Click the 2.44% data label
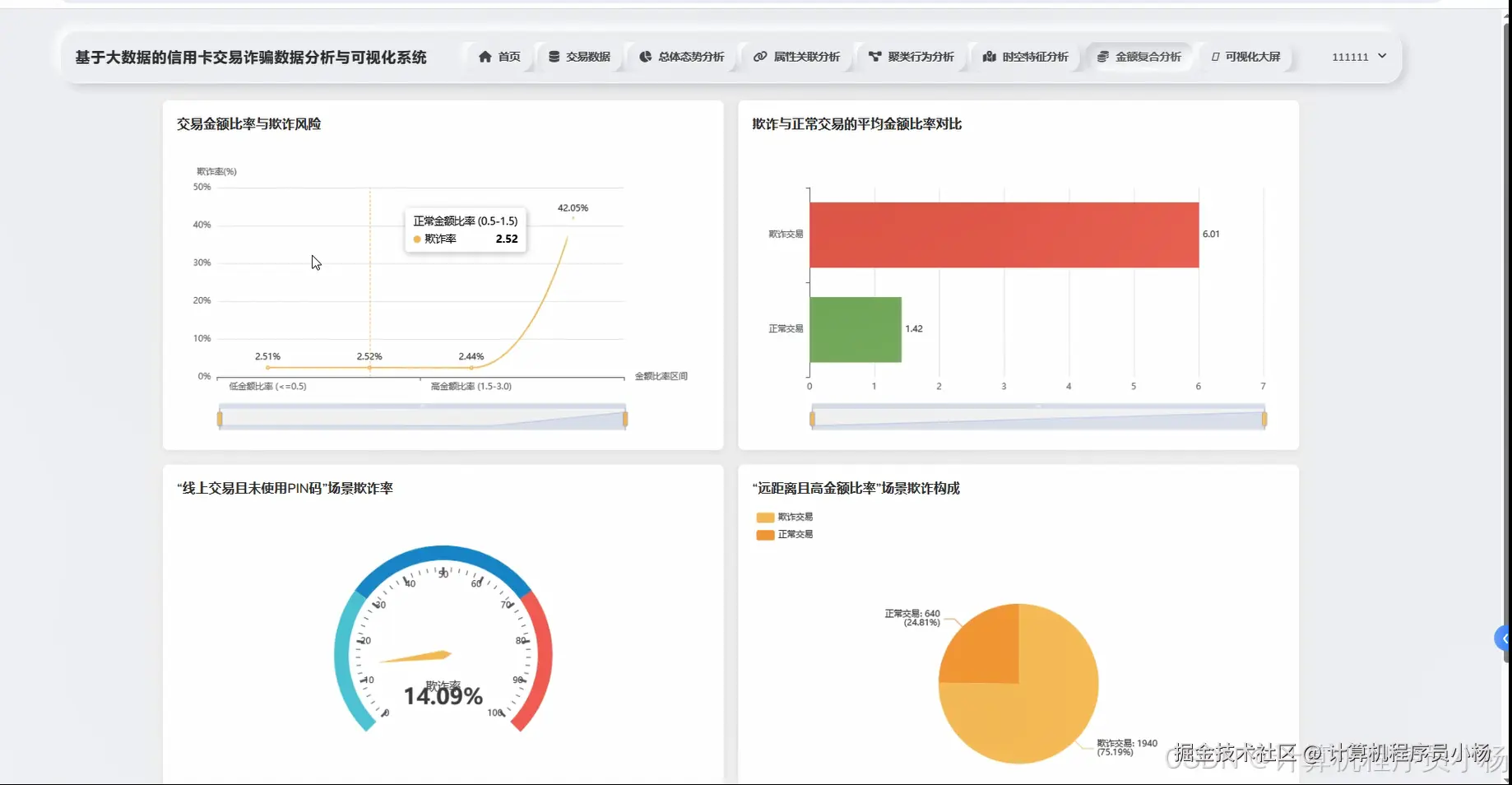 471,356
